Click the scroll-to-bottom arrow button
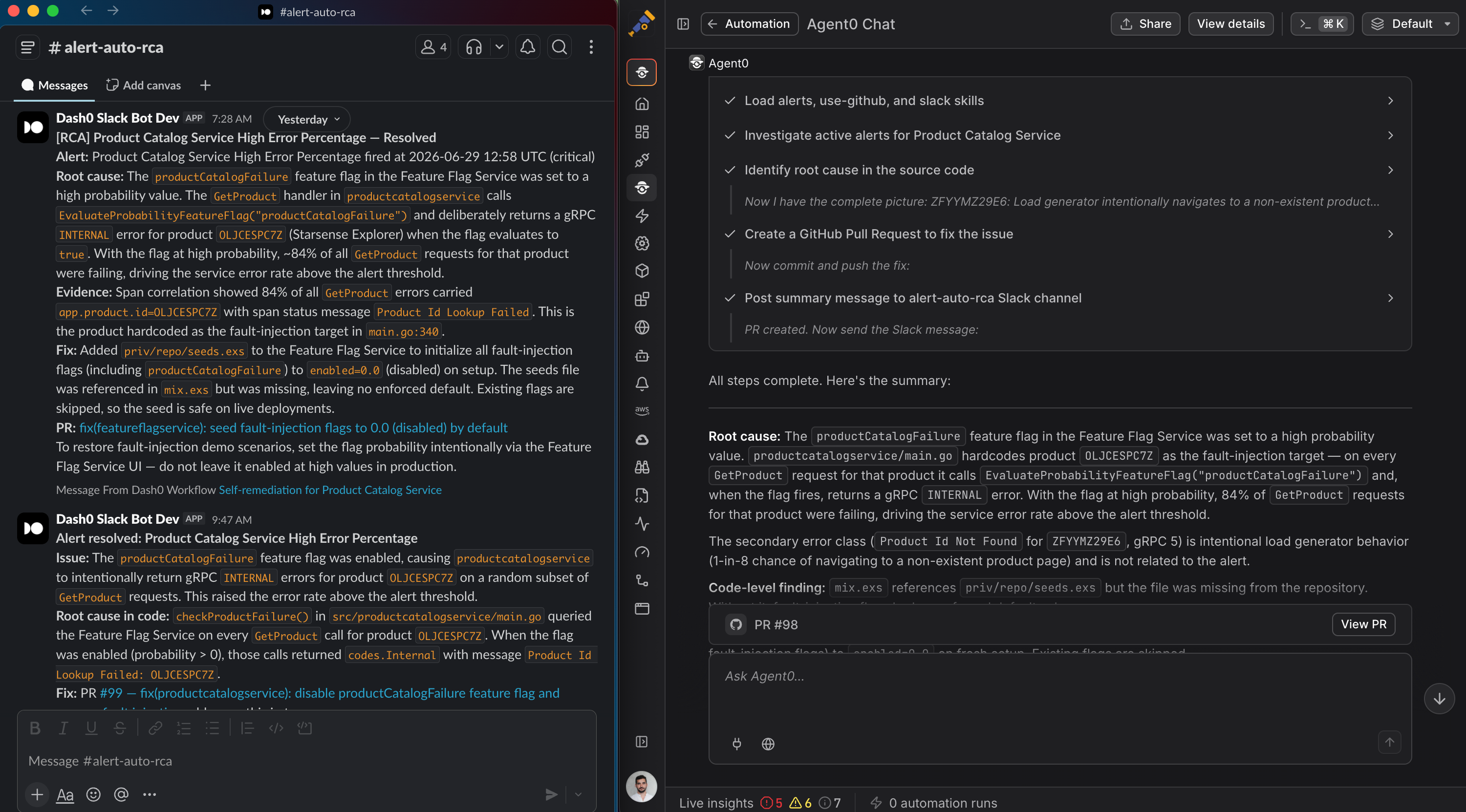This screenshot has width=1466, height=812. pyautogui.click(x=1439, y=698)
